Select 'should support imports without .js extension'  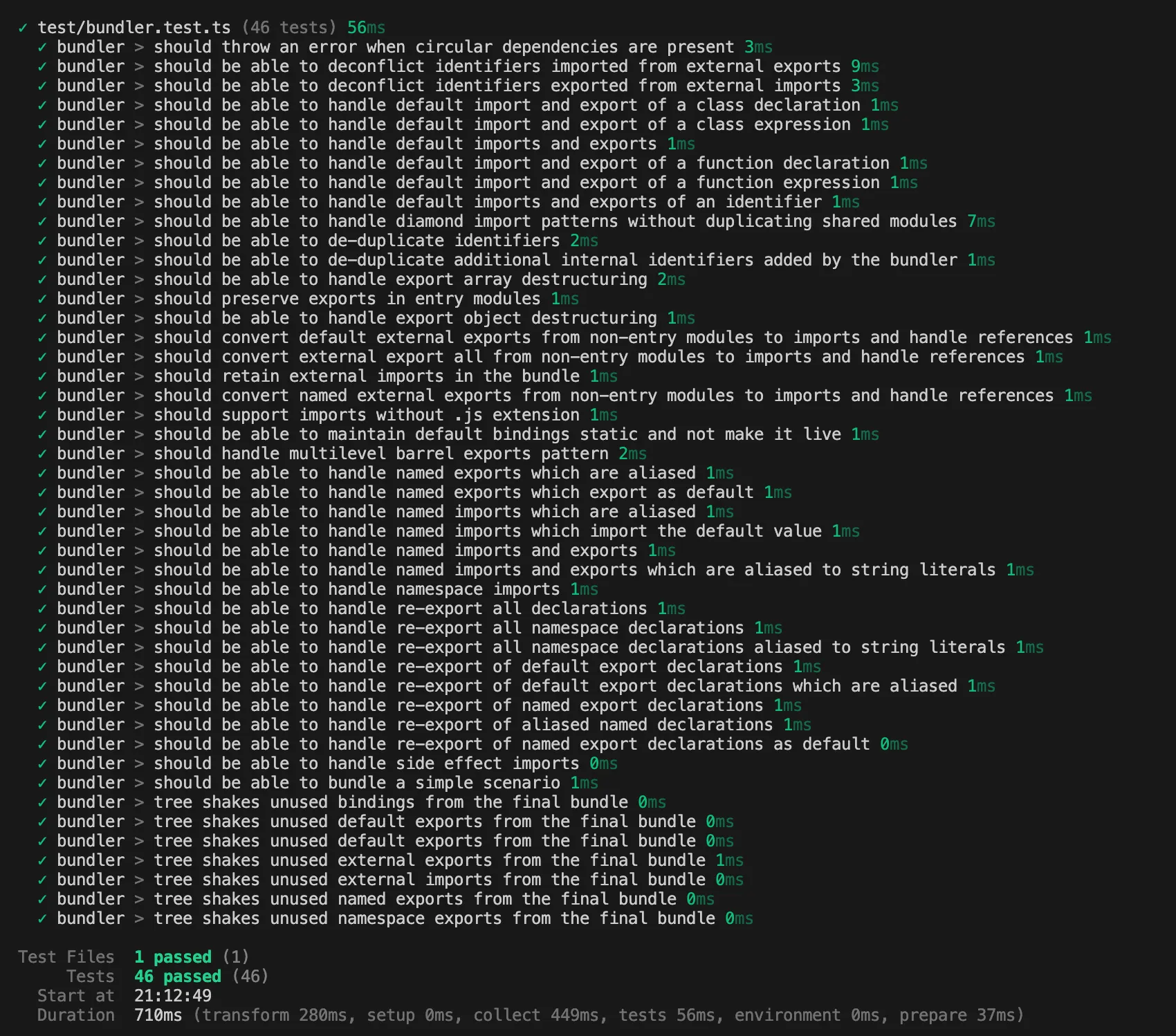click(327, 415)
